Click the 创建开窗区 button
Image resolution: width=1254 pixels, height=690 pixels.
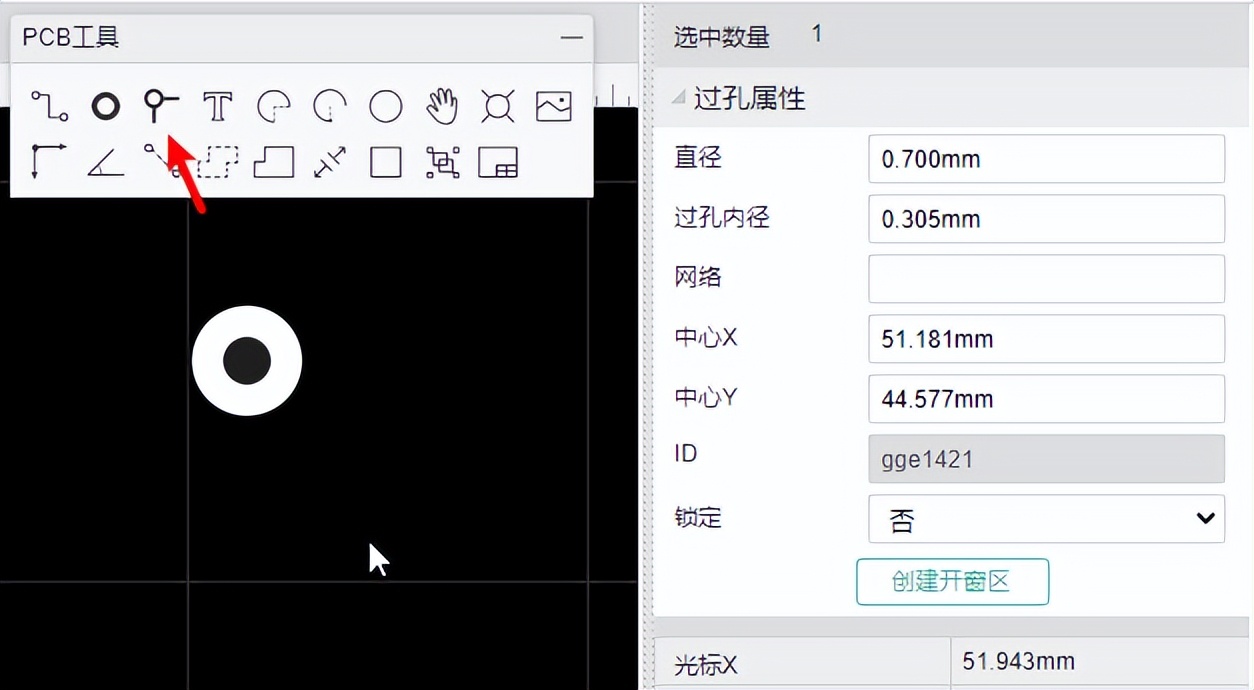coord(952,581)
